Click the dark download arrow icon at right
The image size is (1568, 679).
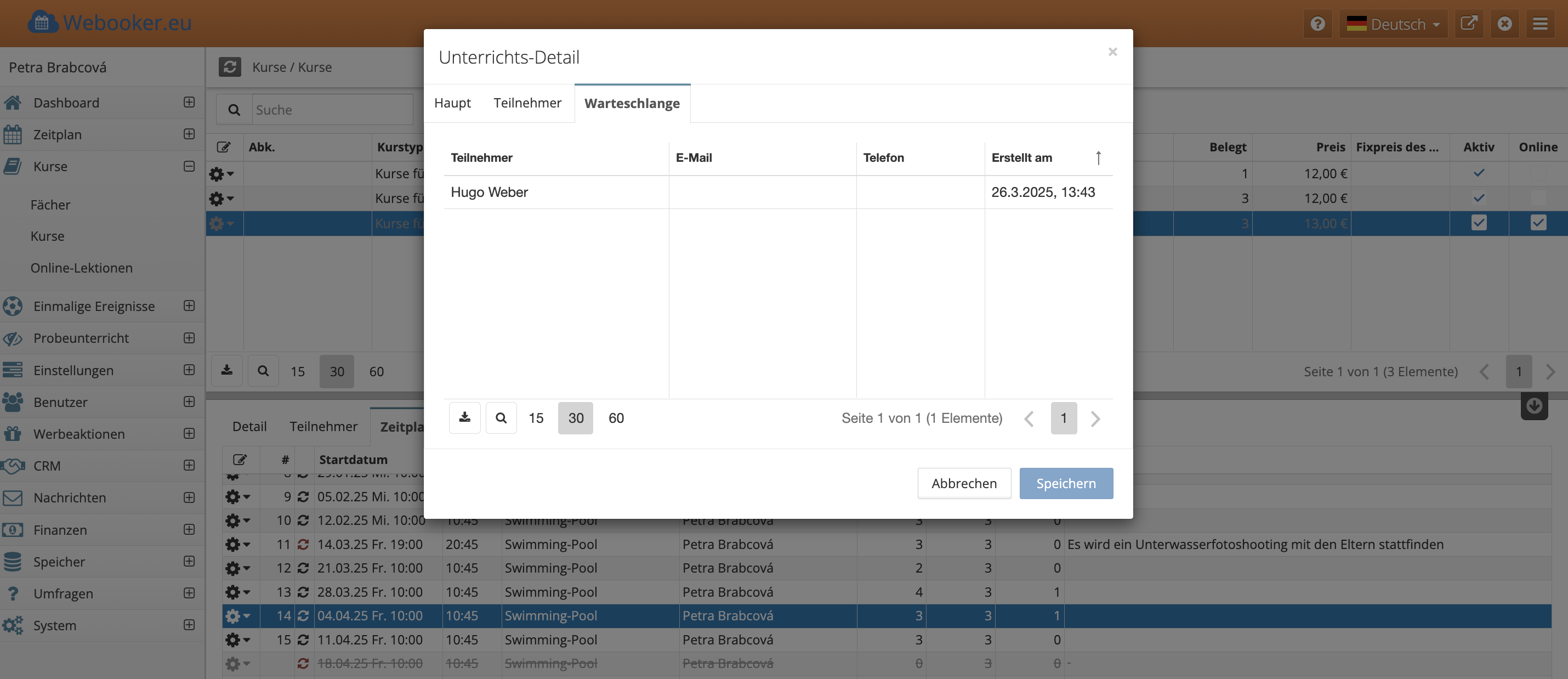click(x=1534, y=405)
